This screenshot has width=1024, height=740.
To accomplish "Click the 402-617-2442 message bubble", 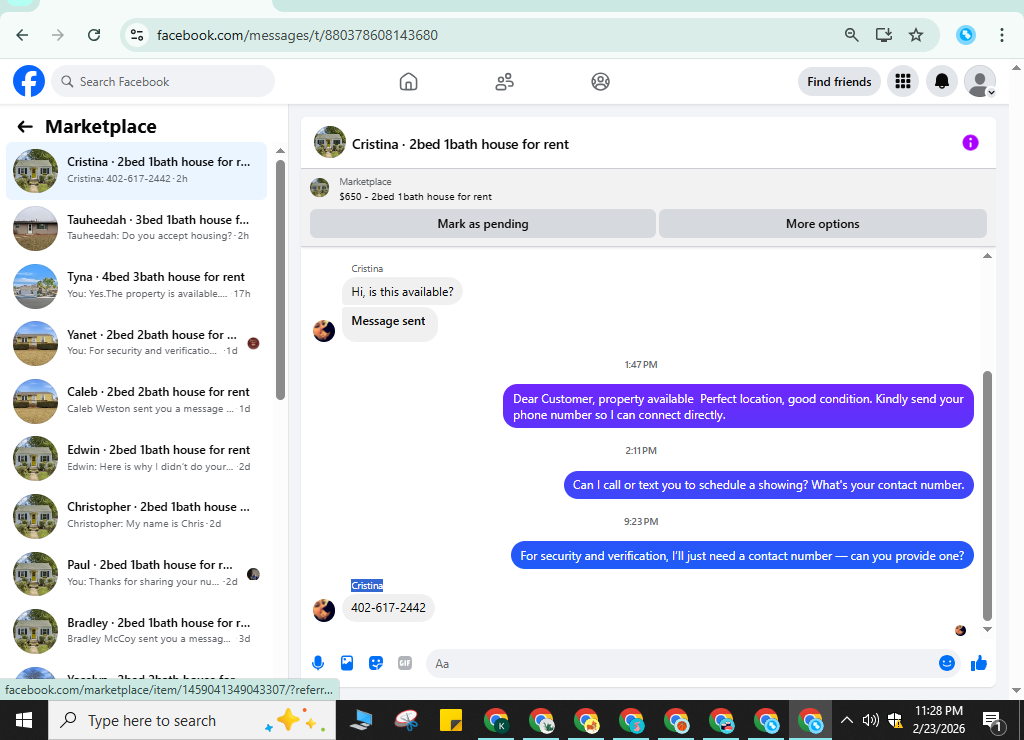I will click(388, 608).
